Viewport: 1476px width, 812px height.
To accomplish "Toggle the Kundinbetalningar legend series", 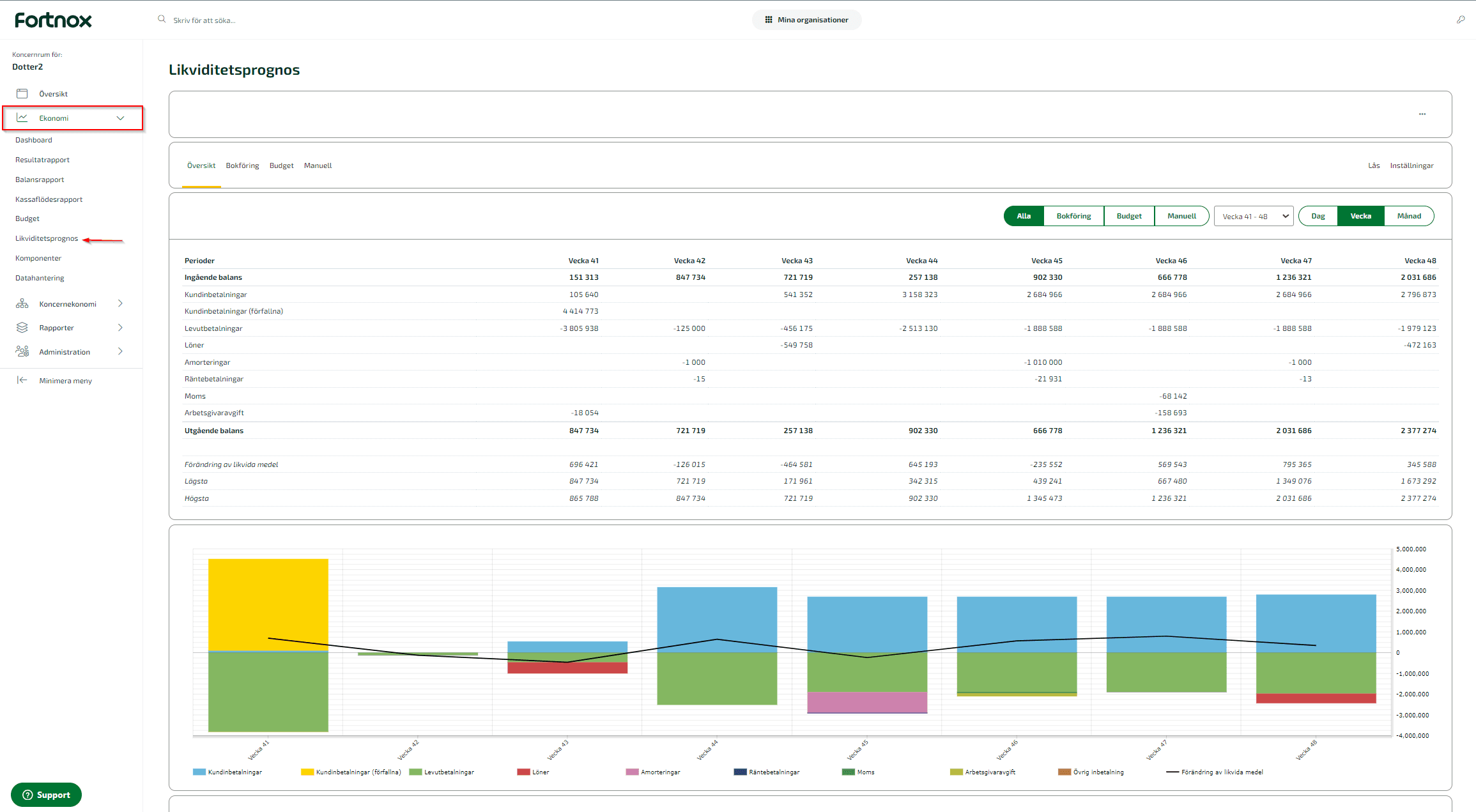I will [x=227, y=772].
